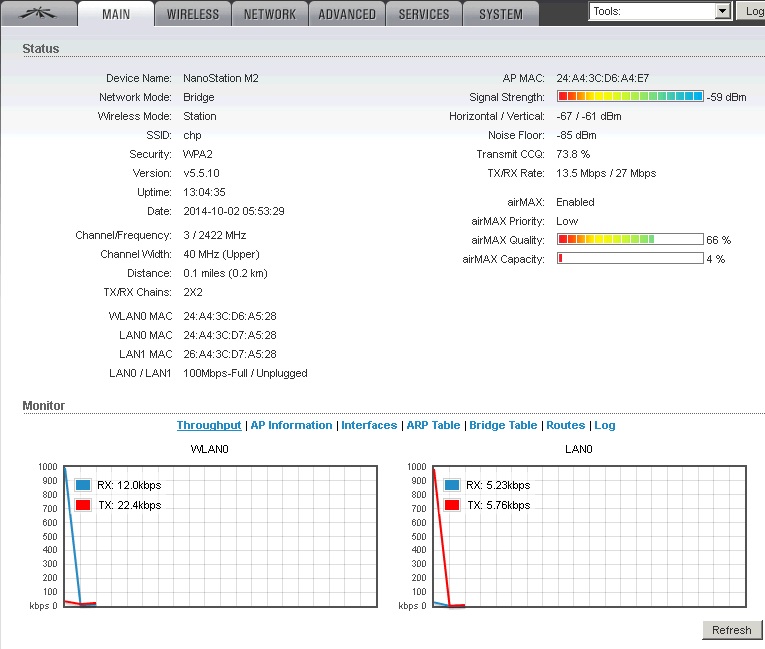Screen dimensions: 765x649
Task: Click the Signal Strength bar
Action: point(630,96)
